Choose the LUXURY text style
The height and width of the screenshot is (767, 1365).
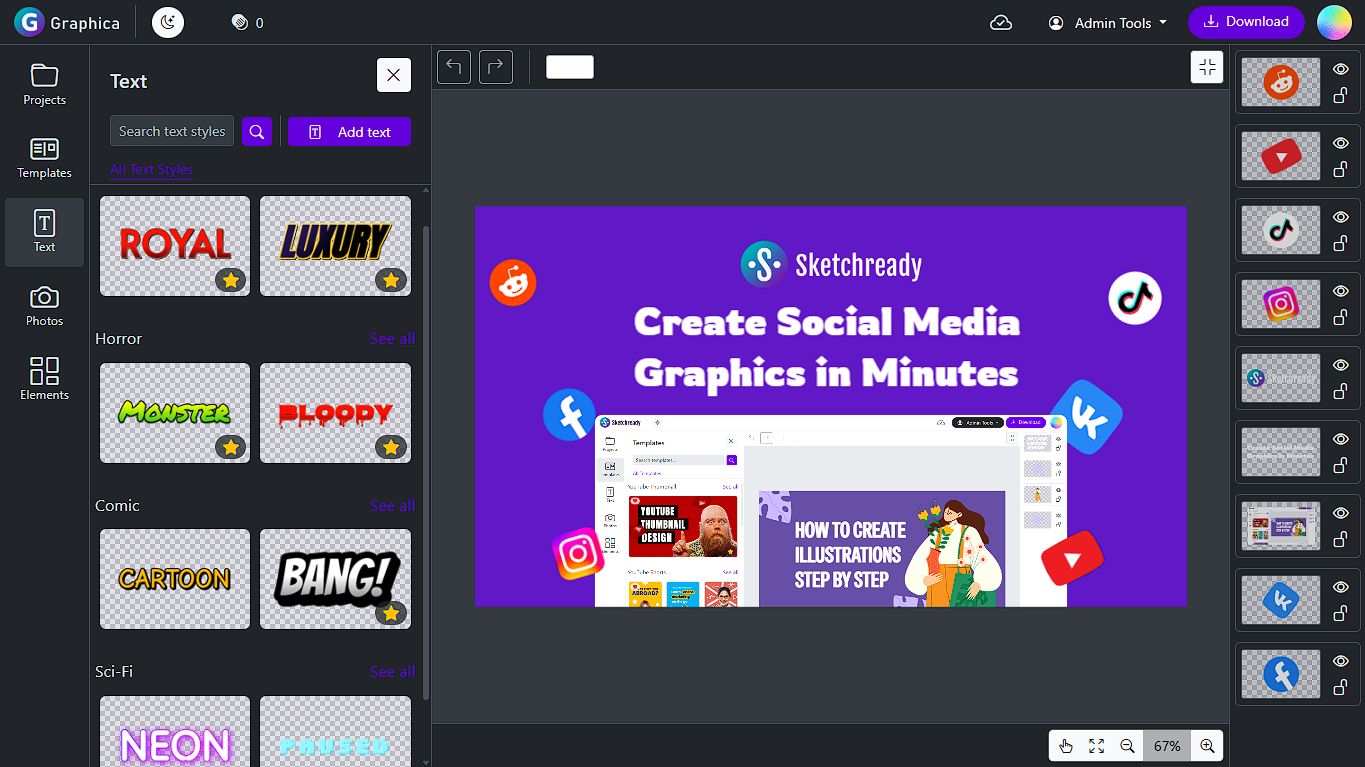(x=335, y=245)
